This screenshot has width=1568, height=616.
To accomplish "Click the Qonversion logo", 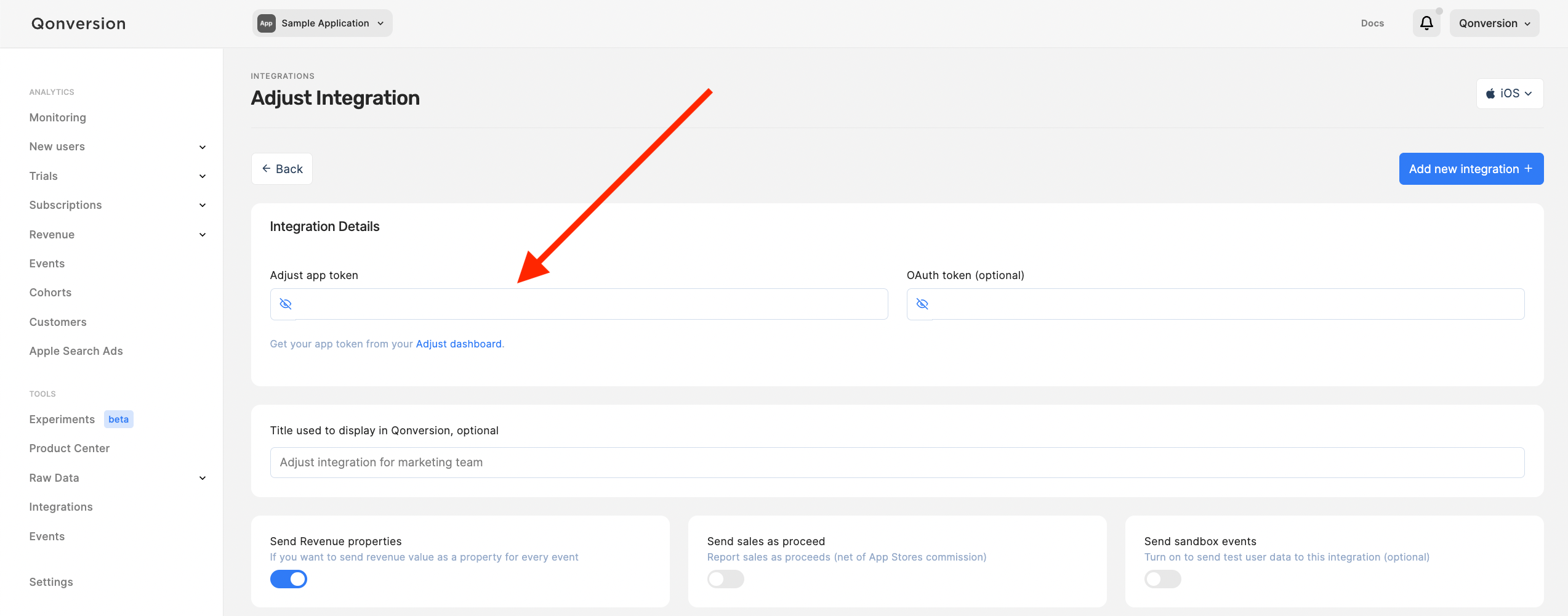I will coord(79,23).
